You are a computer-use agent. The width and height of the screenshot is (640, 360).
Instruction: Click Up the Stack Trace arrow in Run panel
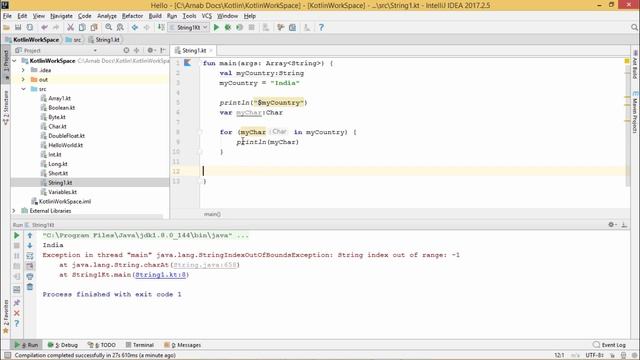(30, 236)
